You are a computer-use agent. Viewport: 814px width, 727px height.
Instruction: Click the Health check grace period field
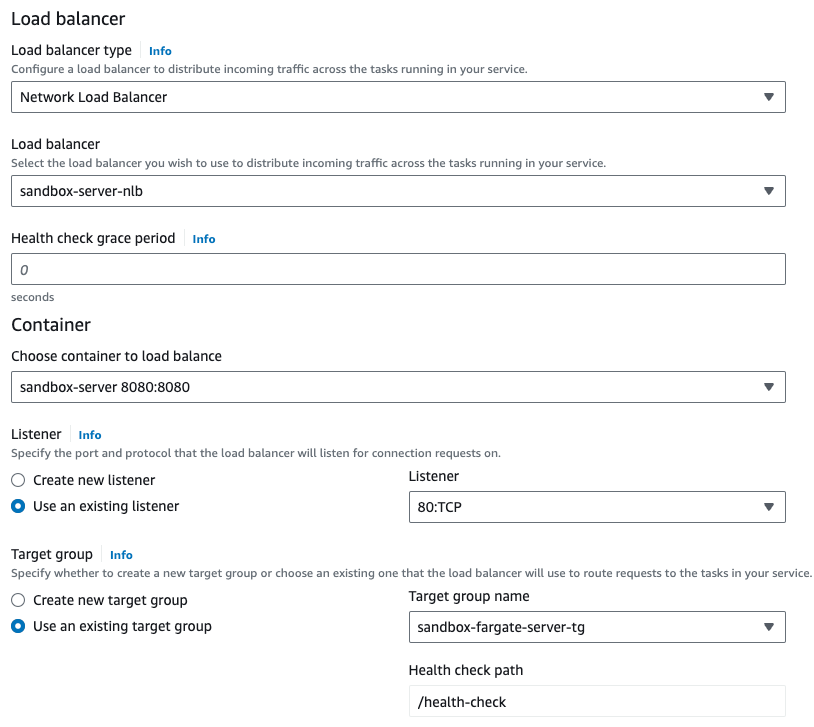click(397, 270)
